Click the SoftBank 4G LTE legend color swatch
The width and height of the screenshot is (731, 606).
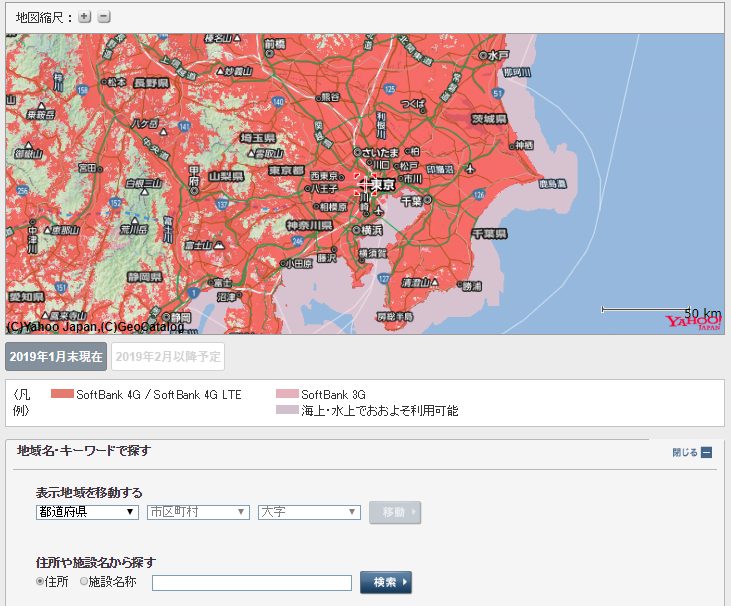coord(62,394)
